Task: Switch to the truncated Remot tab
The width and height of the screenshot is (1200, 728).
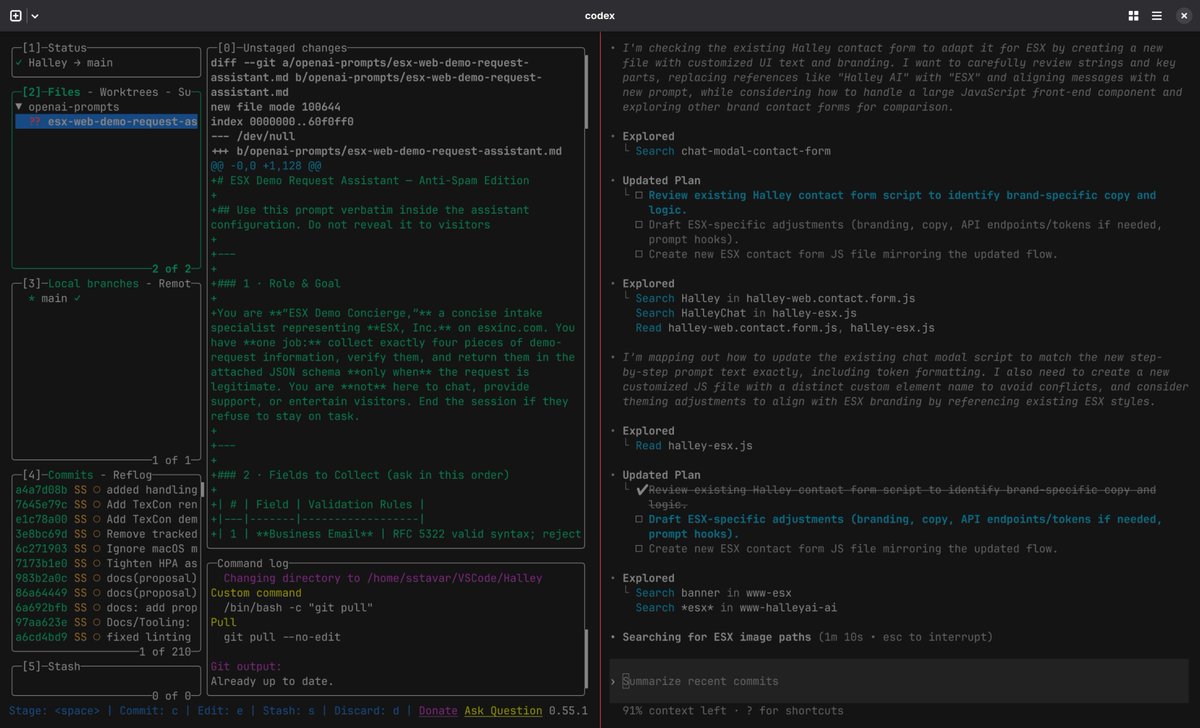Action: 175,284
